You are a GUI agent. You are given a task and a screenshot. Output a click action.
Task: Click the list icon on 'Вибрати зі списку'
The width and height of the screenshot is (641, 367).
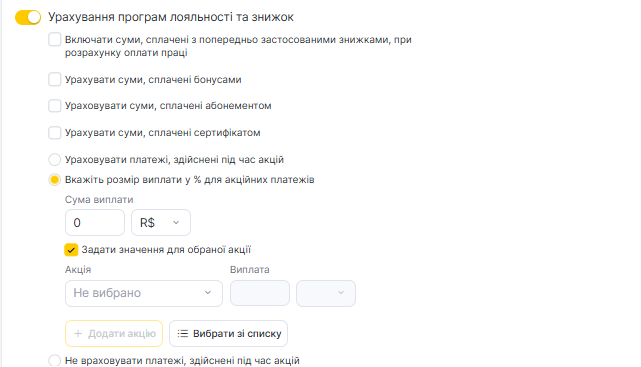click(183, 333)
